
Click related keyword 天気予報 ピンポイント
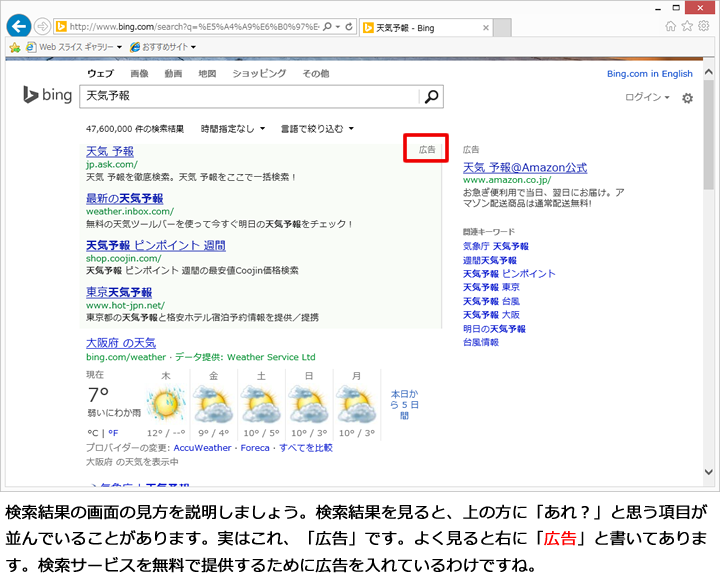point(509,274)
